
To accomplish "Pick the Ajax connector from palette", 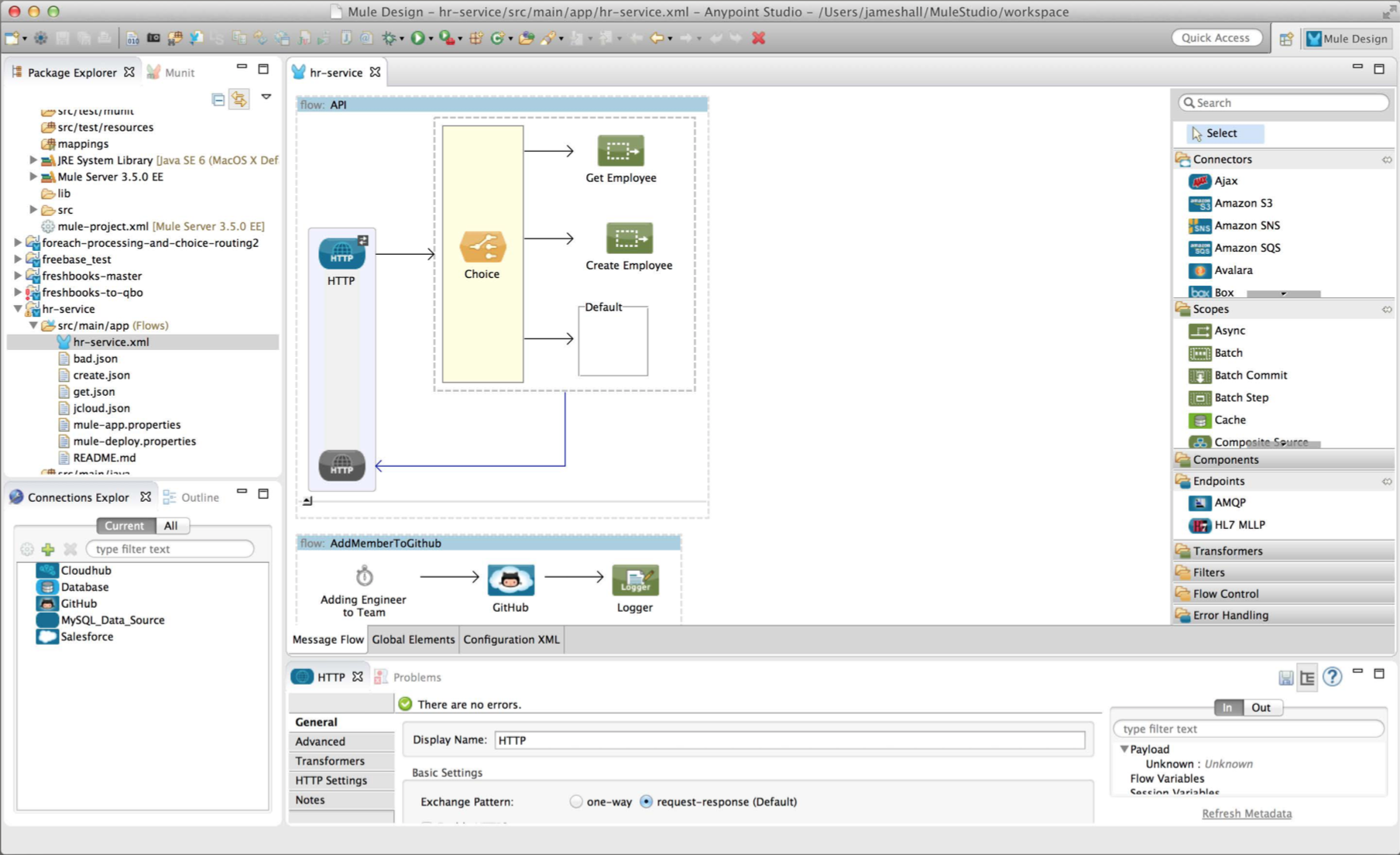I will pos(1213,180).
